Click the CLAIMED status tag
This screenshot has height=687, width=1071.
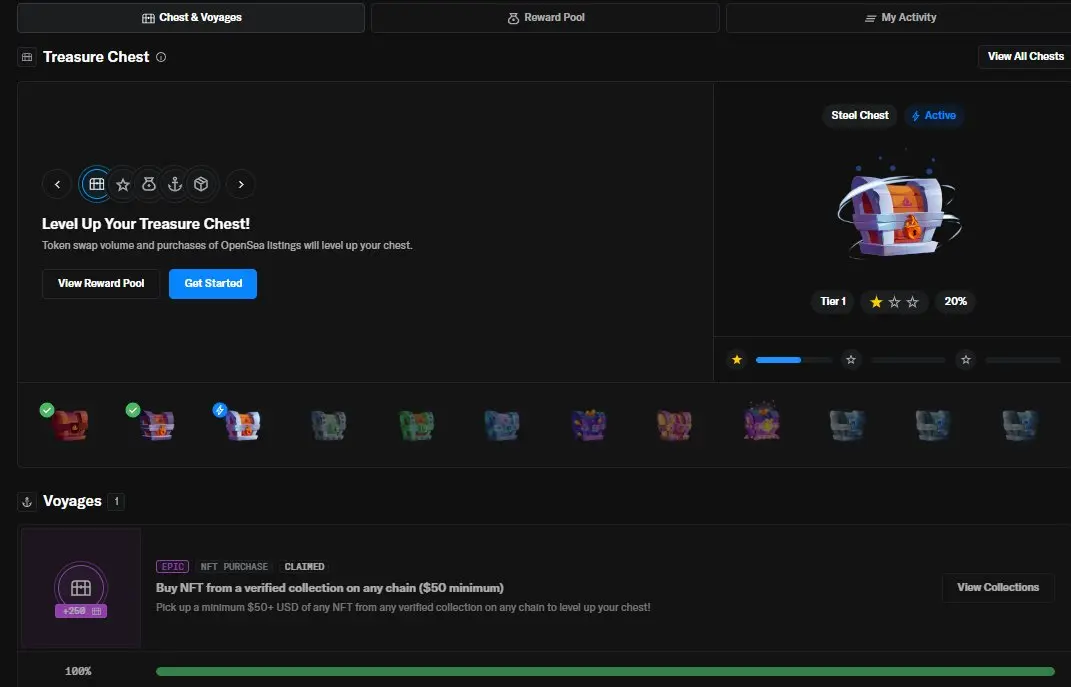pos(305,567)
